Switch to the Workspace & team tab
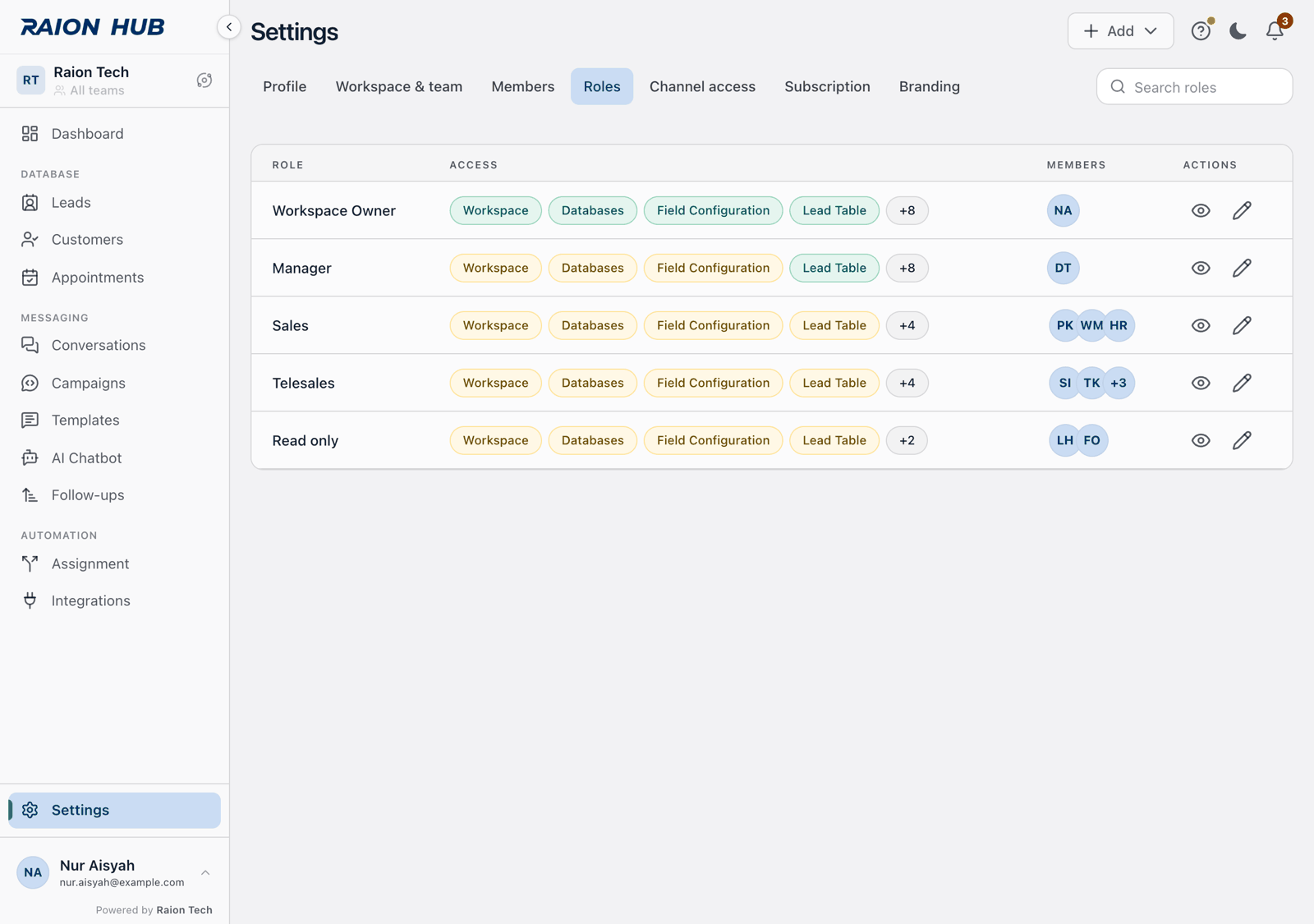 click(399, 86)
